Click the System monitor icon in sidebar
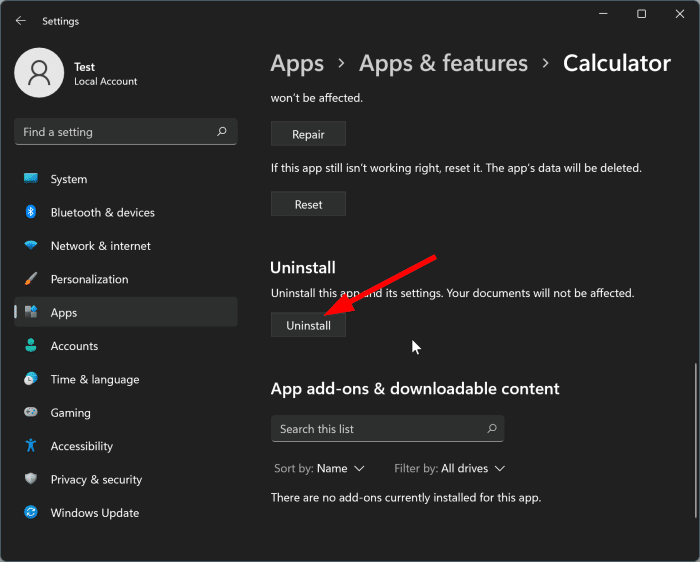 tap(31, 179)
